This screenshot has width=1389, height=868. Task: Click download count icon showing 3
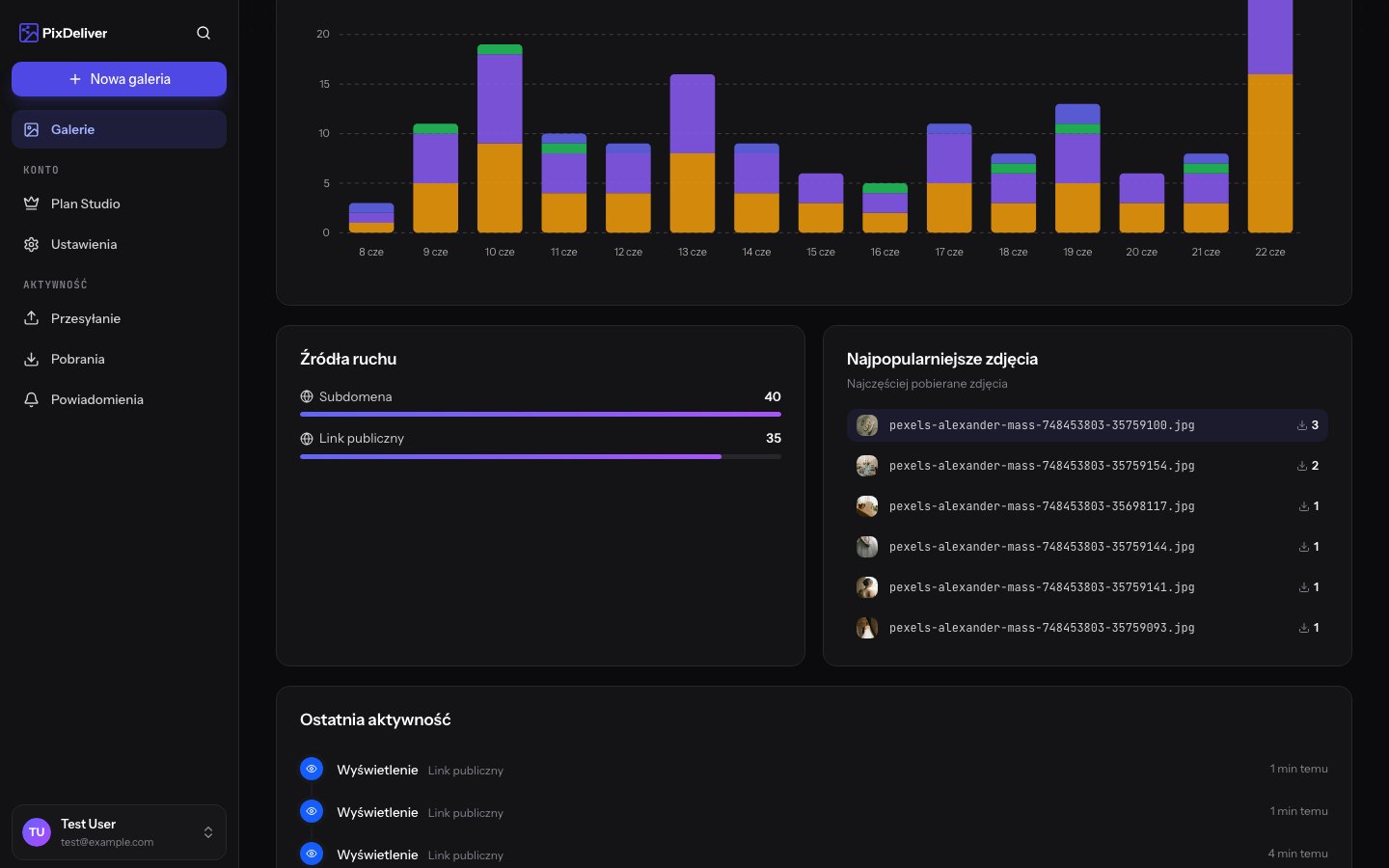tap(1301, 425)
